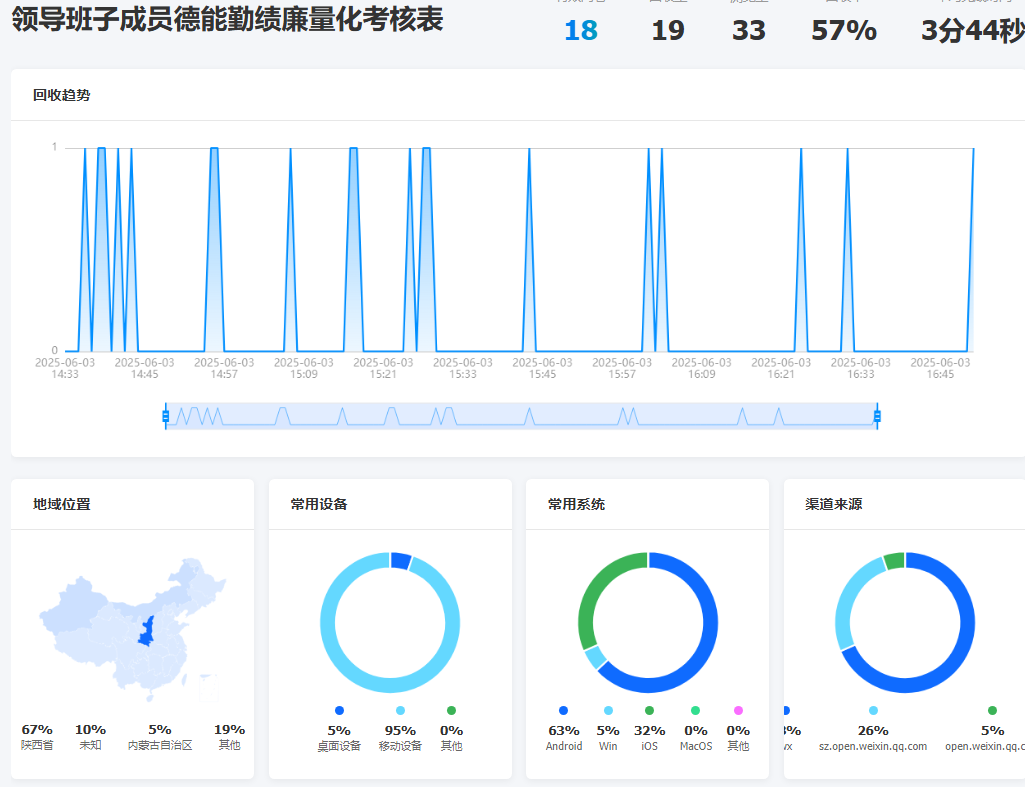Click the 19% 其他 label in 地域位置
The width and height of the screenshot is (1025, 787).
point(229,737)
